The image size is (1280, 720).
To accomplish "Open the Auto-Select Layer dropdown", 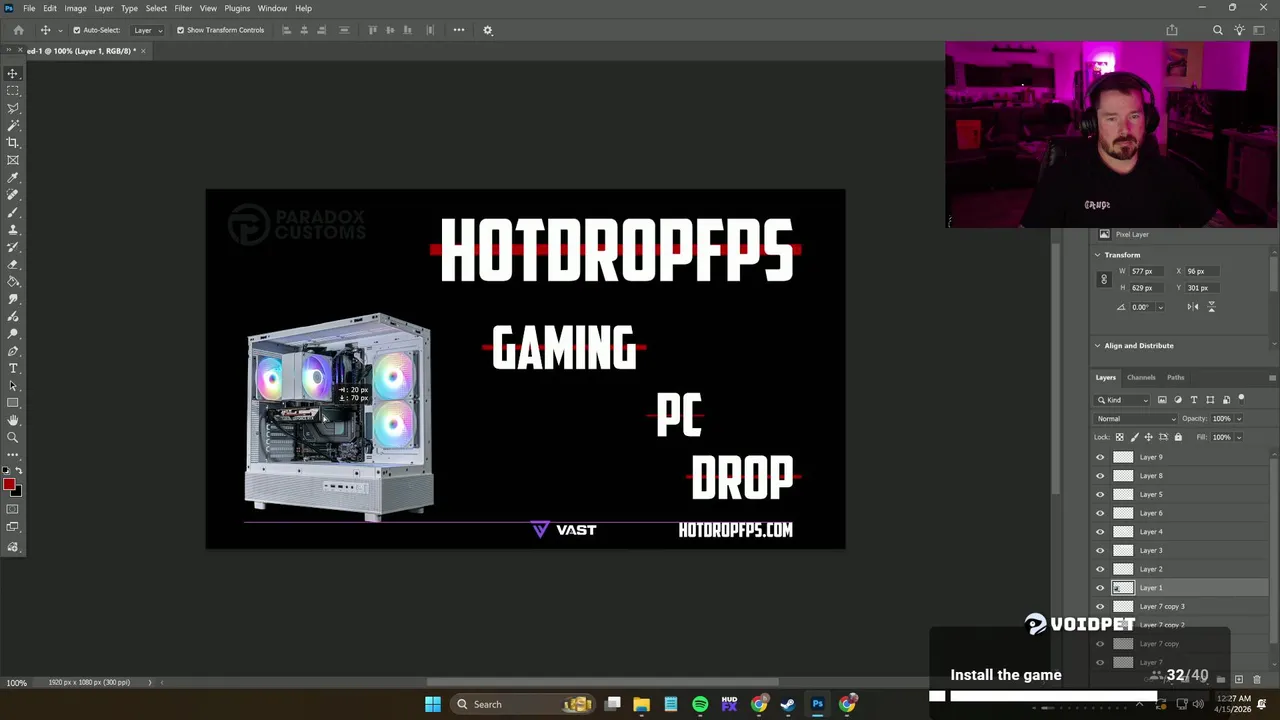I will tap(148, 30).
